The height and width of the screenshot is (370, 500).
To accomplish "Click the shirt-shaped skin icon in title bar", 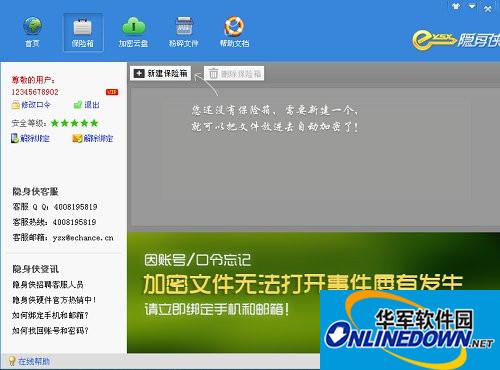I will pos(456,6).
